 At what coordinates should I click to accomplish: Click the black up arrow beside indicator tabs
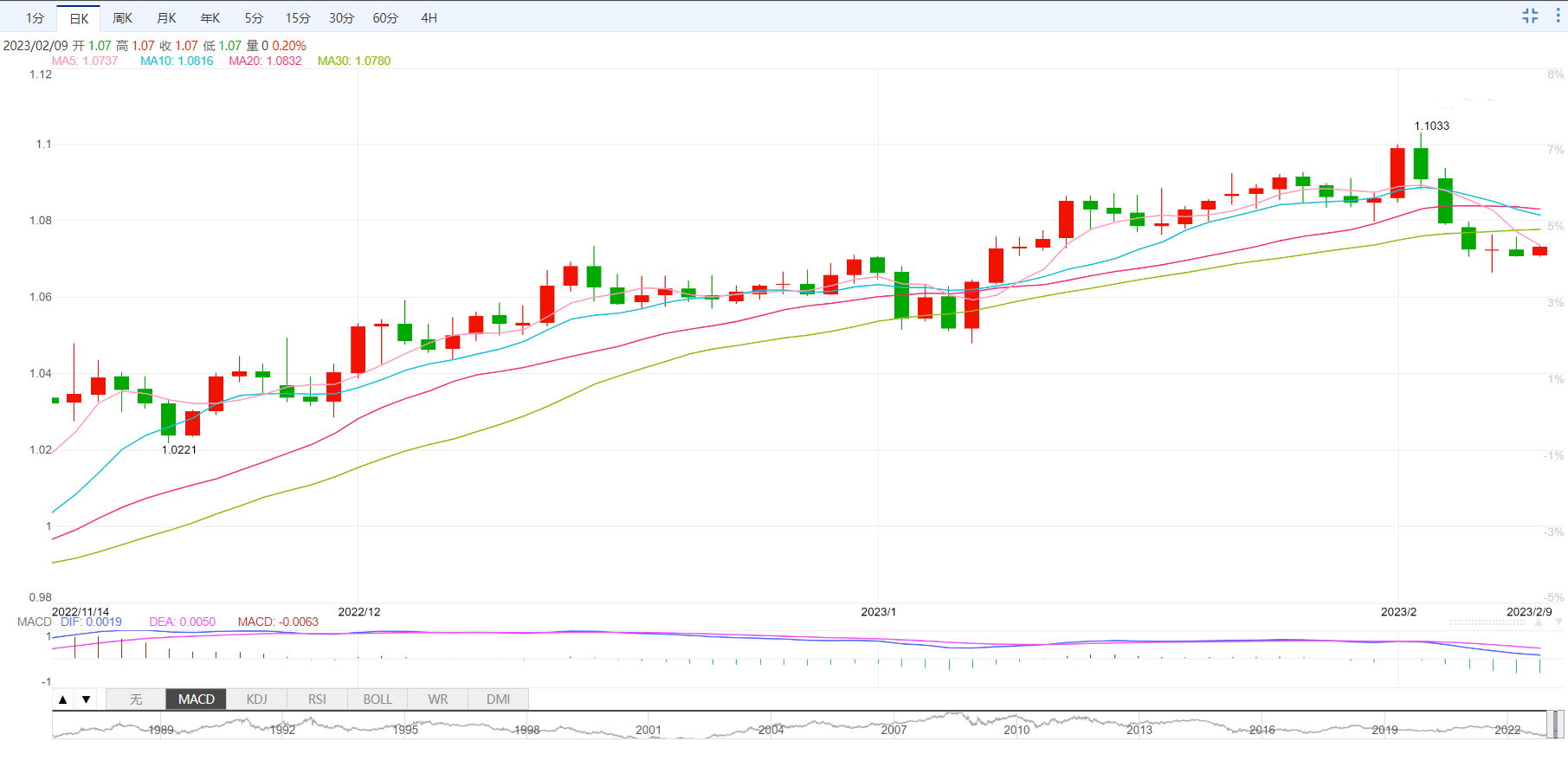63,699
